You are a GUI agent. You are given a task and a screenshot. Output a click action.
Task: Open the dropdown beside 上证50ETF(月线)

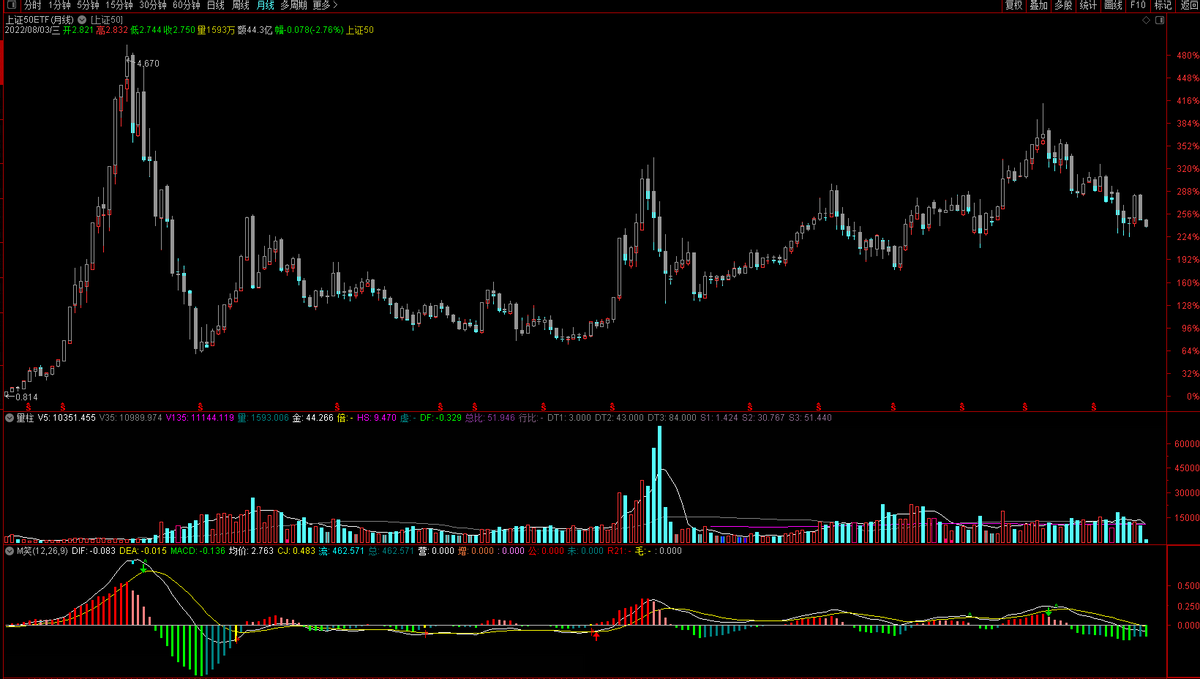tap(81, 19)
